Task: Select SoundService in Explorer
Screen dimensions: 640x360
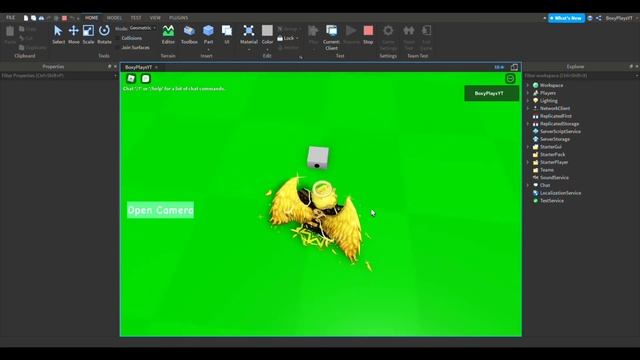Action: [554, 178]
